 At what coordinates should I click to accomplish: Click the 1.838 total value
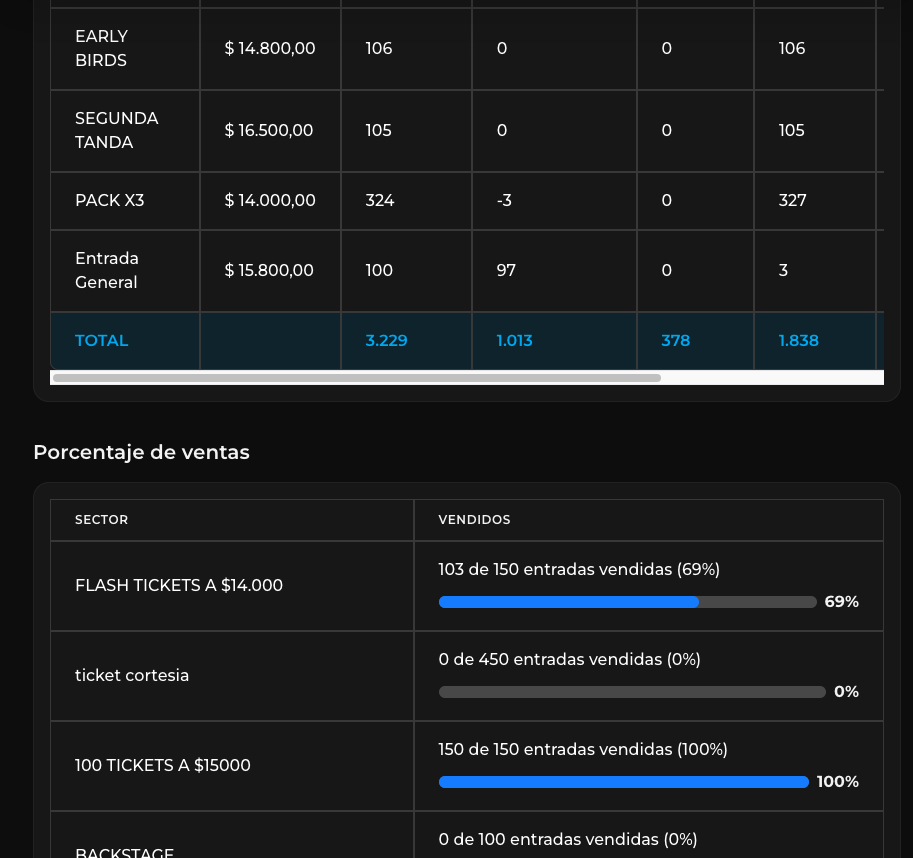point(798,340)
